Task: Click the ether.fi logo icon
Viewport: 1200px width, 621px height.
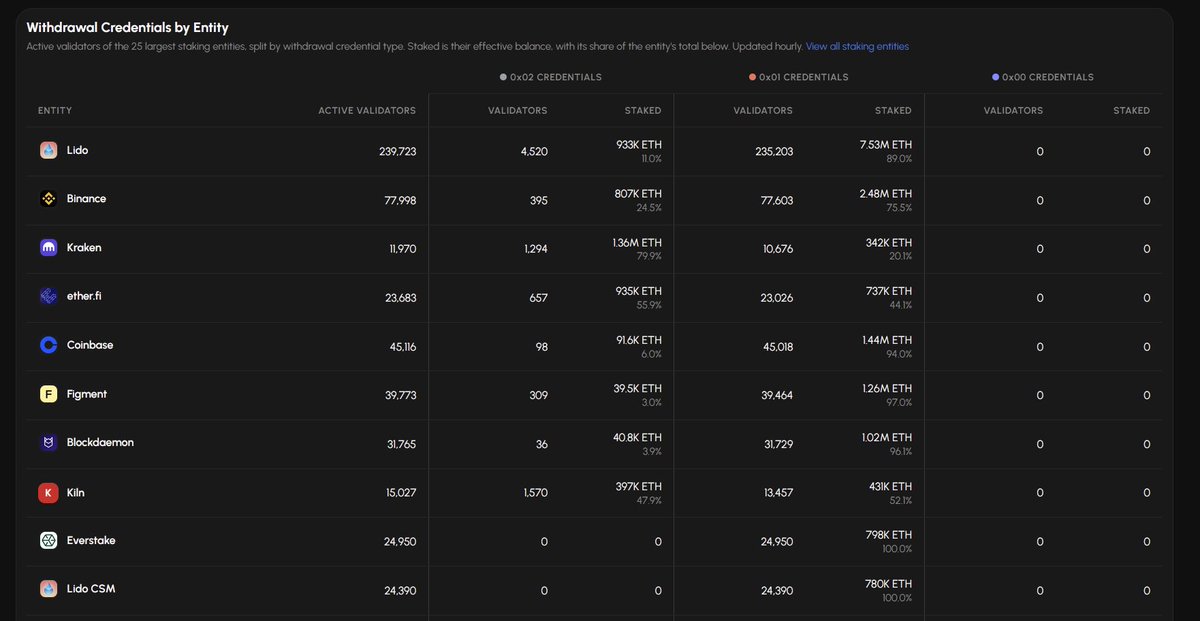Action: [48, 297]
